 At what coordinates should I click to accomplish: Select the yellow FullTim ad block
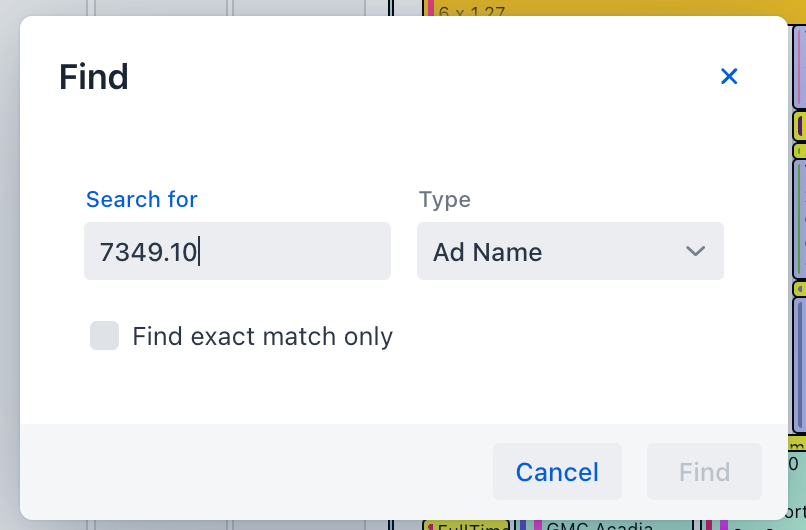[467, 525]
